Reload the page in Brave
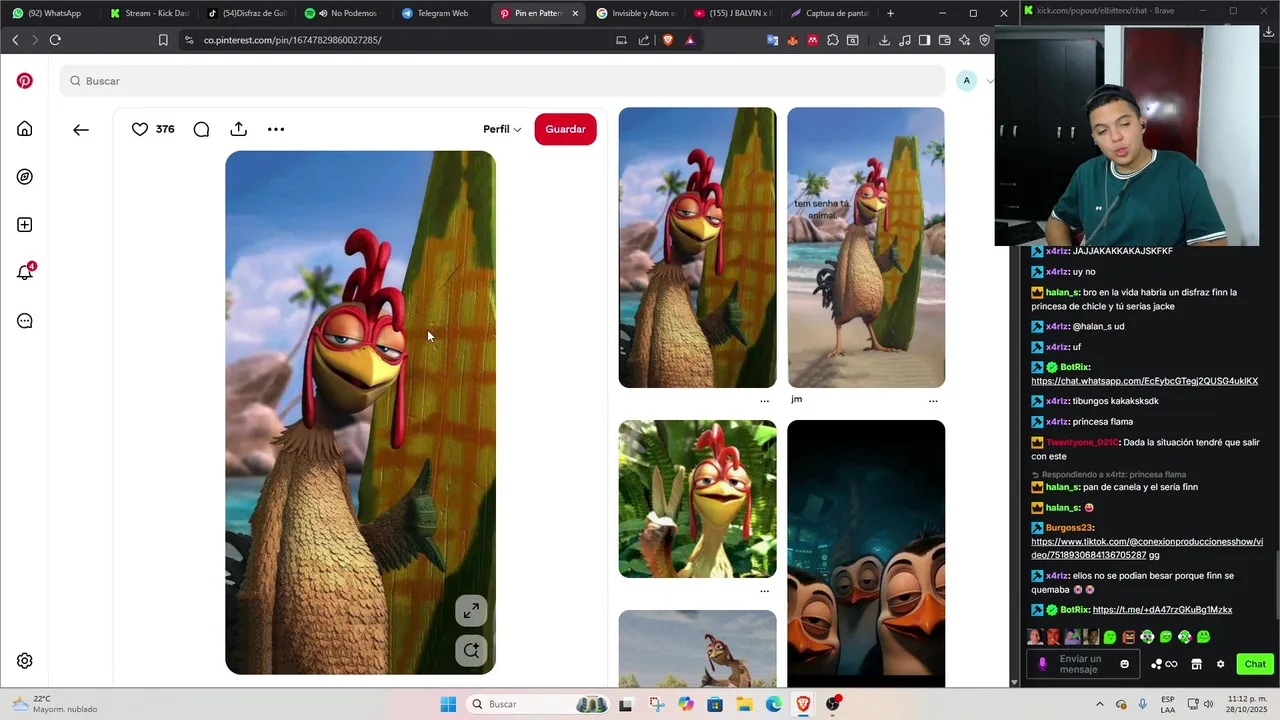 [55, 40]
